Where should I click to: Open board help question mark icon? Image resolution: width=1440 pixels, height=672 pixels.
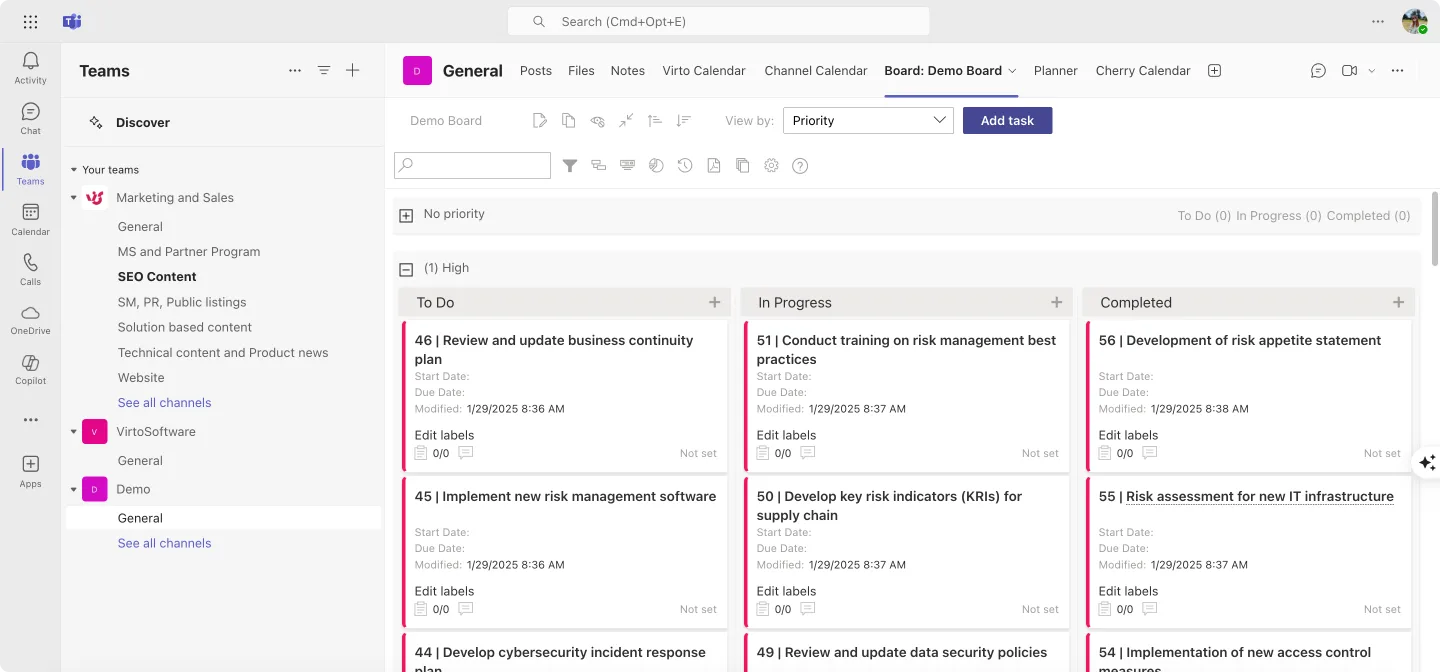[x=800, y=165]
